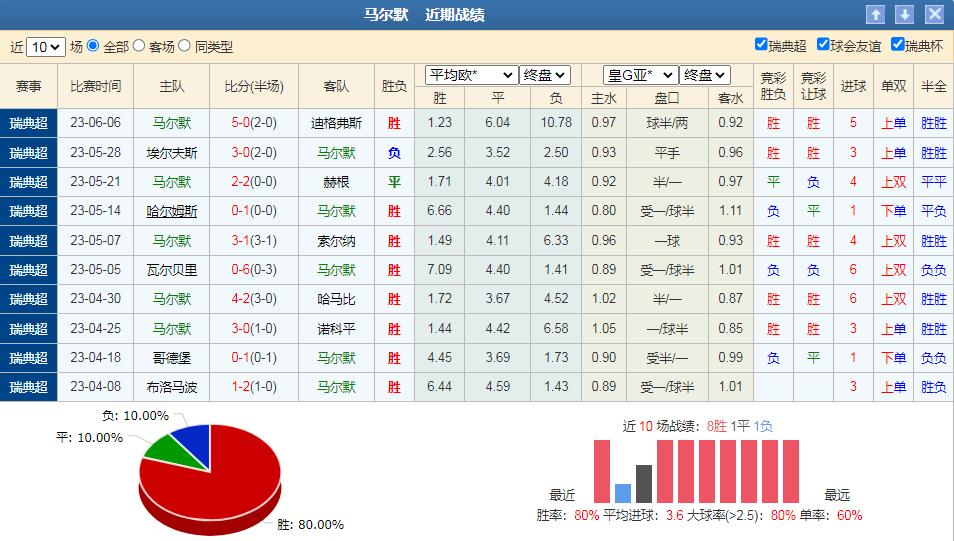
Task: Open home team 马尔默 in 23-06-06 row
Action: click(x=172, y=123)
